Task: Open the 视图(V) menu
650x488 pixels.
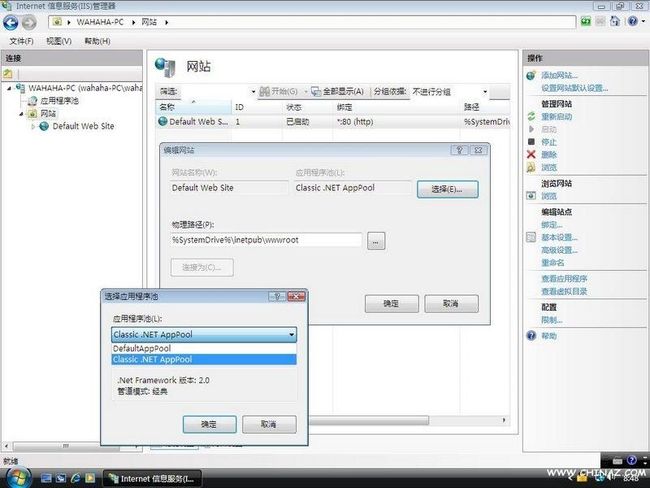Action: 59,41
